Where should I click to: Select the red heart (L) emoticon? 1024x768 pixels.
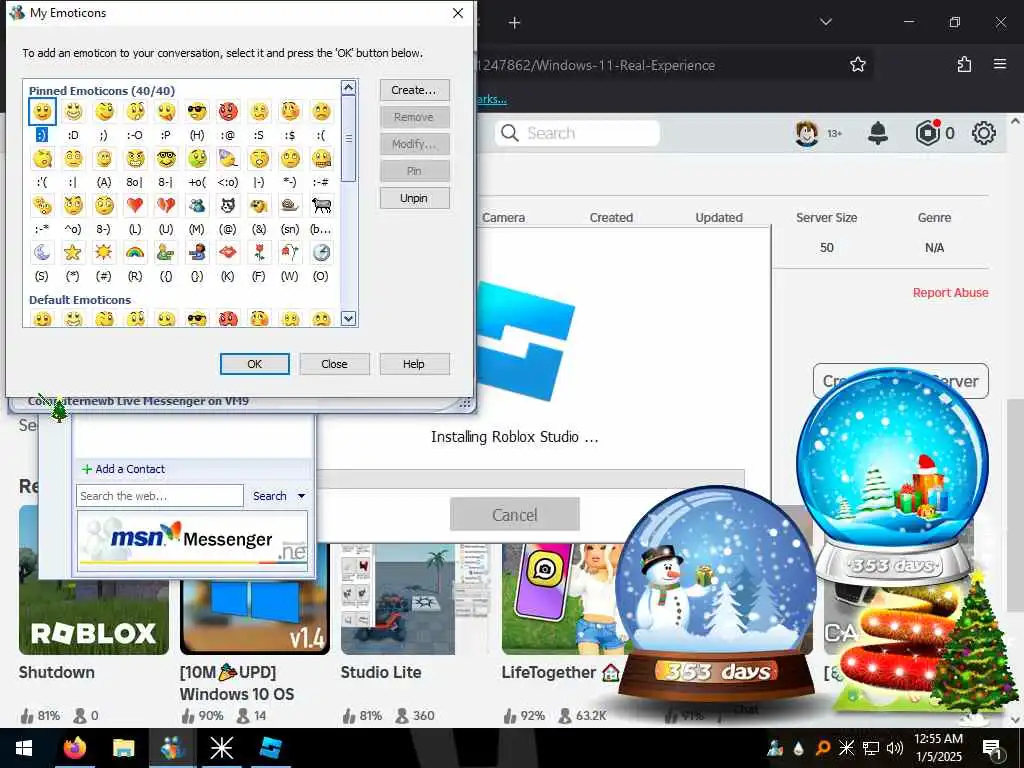[x=135, y=206]
